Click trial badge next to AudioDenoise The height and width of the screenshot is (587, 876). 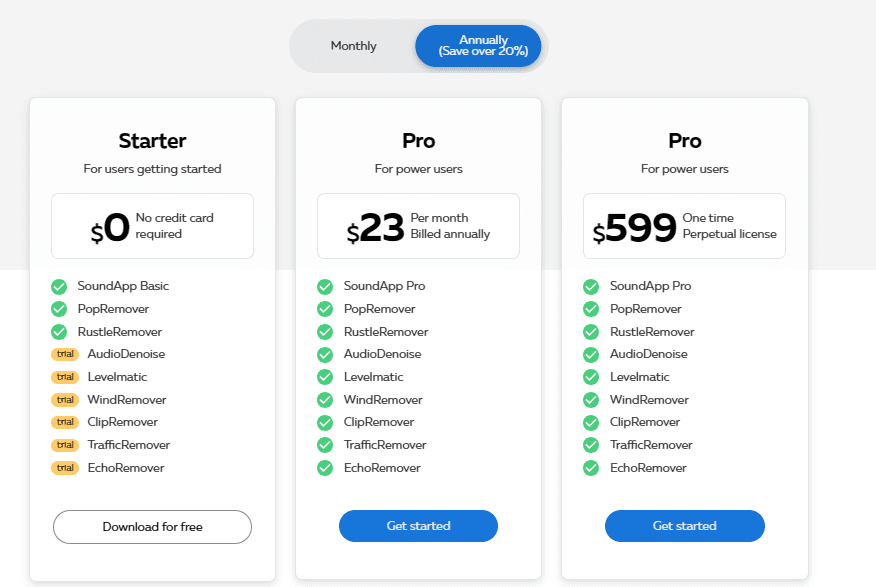pyautogui.click(x=65, y=354)
